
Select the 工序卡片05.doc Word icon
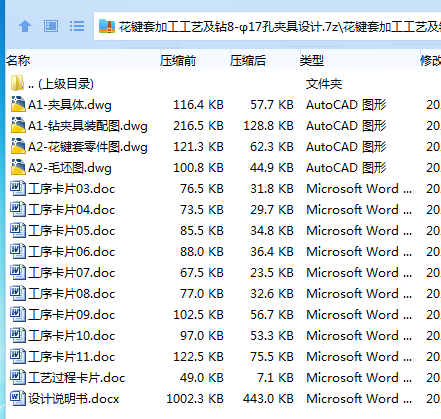pos(18,230)
